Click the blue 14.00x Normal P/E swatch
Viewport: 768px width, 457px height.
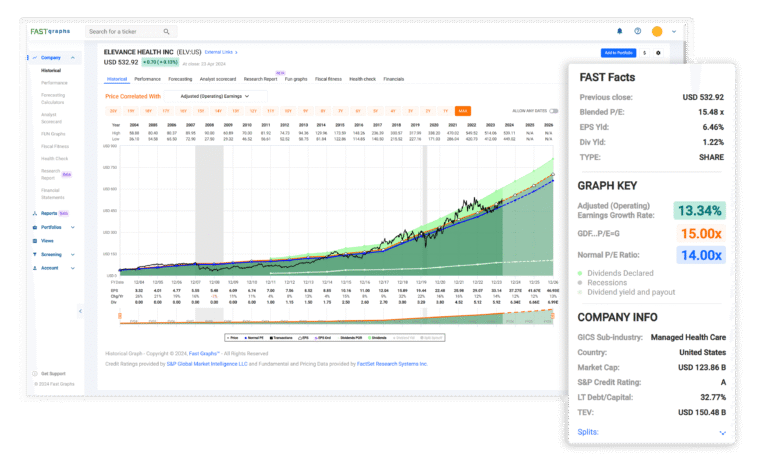point(701,255)
